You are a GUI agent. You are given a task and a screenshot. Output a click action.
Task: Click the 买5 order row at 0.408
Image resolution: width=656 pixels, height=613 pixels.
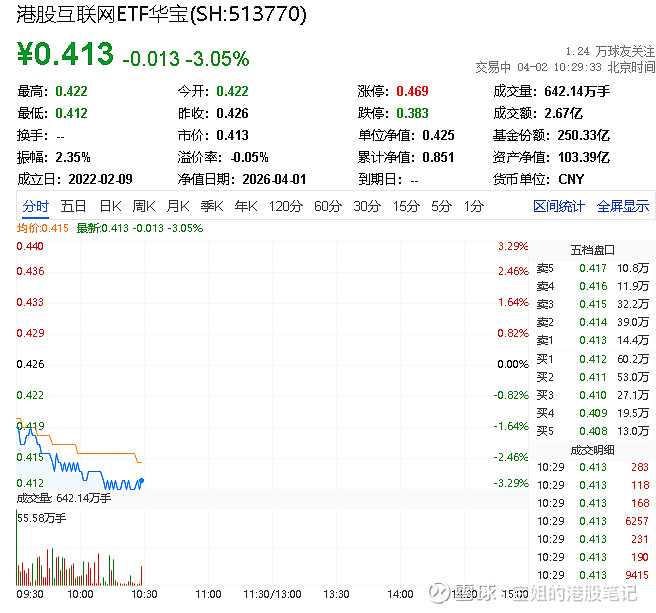pyautogui.click(x=592, y=431)
